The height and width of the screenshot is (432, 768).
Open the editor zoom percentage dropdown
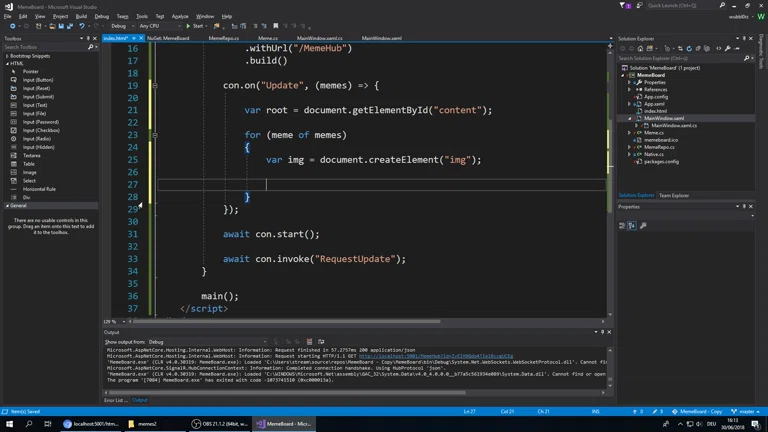click(x=123, y=322)
